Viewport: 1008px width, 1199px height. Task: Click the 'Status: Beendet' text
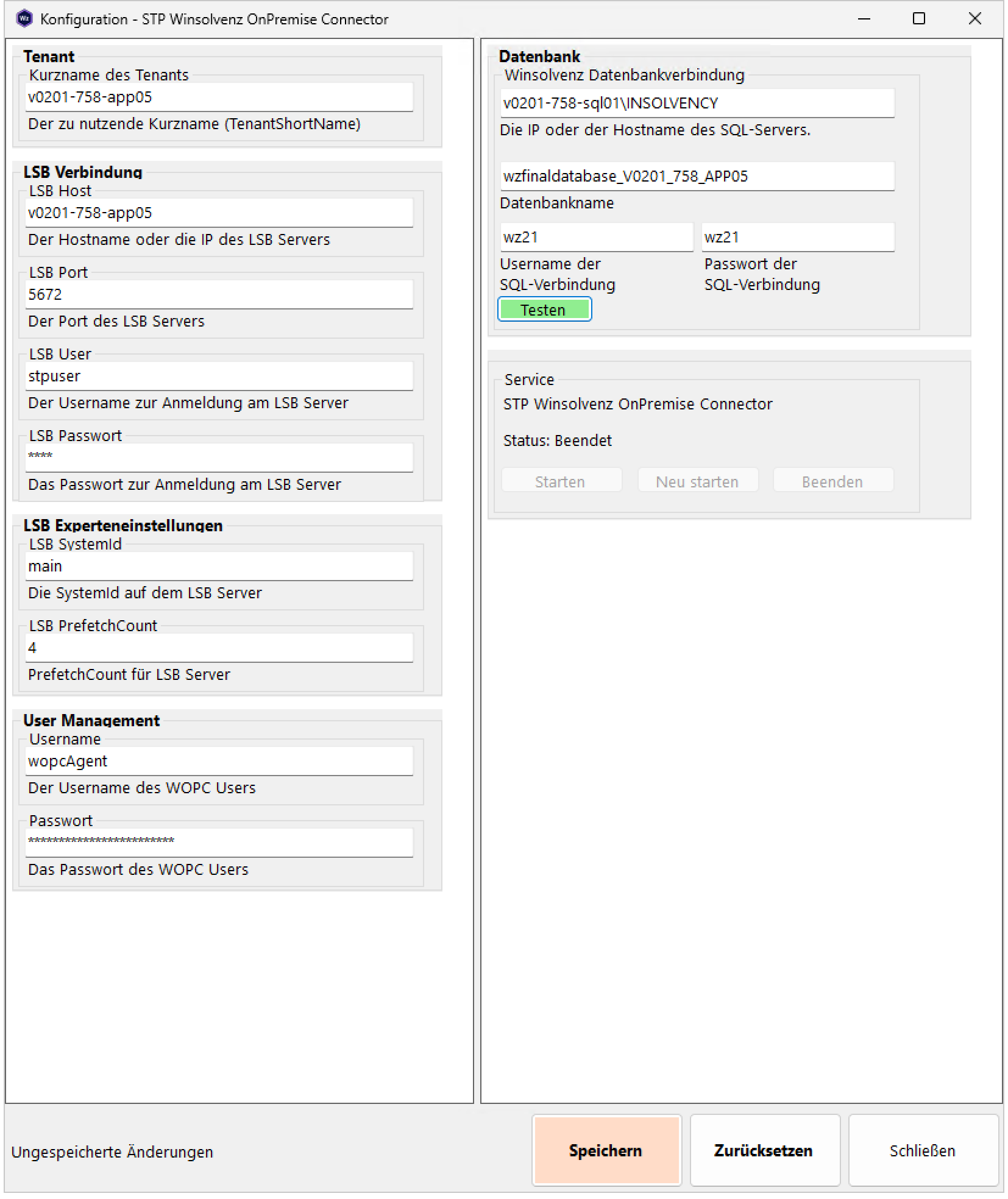(x=557, y=440)
